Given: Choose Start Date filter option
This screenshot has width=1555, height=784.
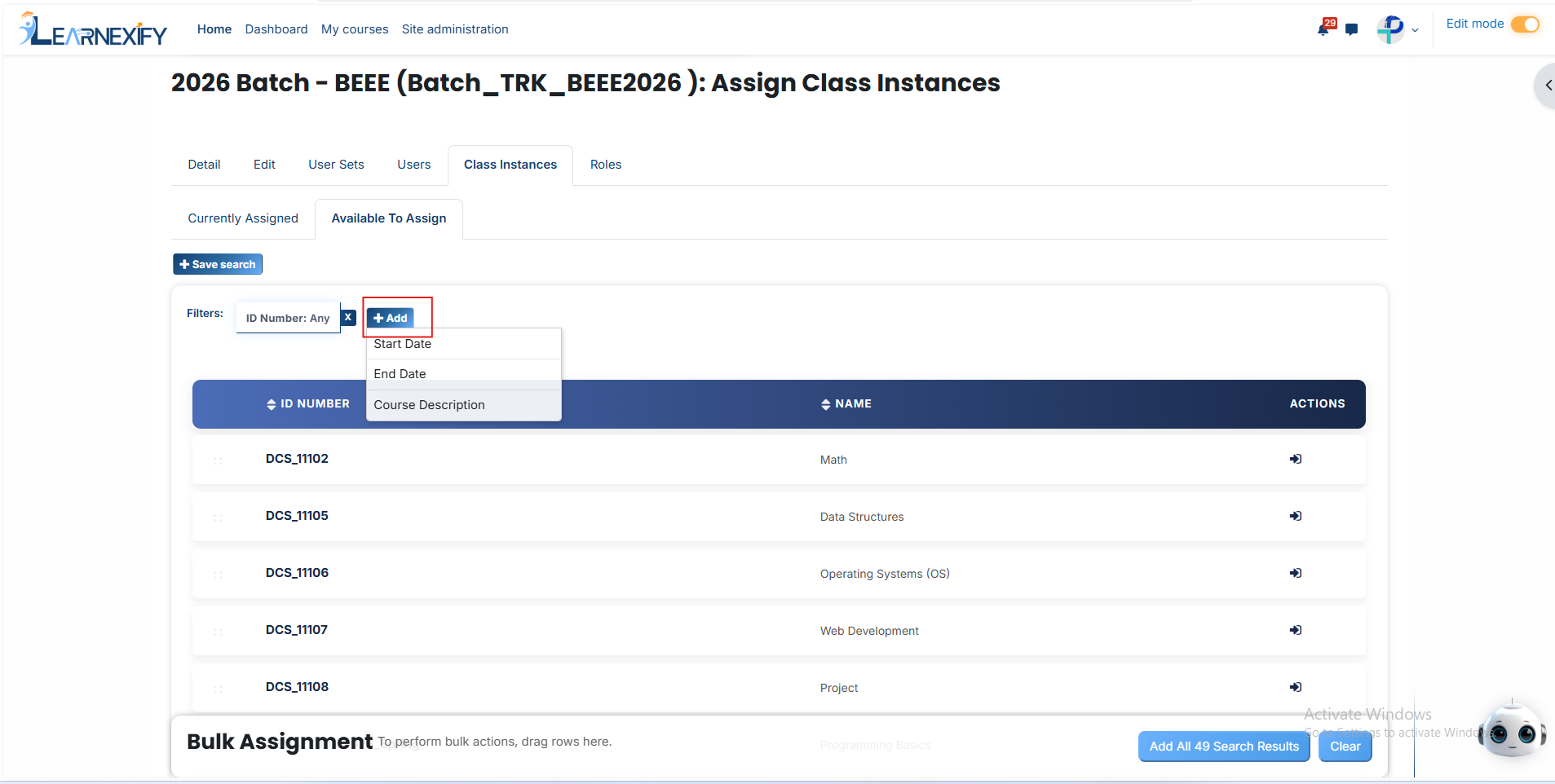Looking at the screenshot, I should point(464,344).
